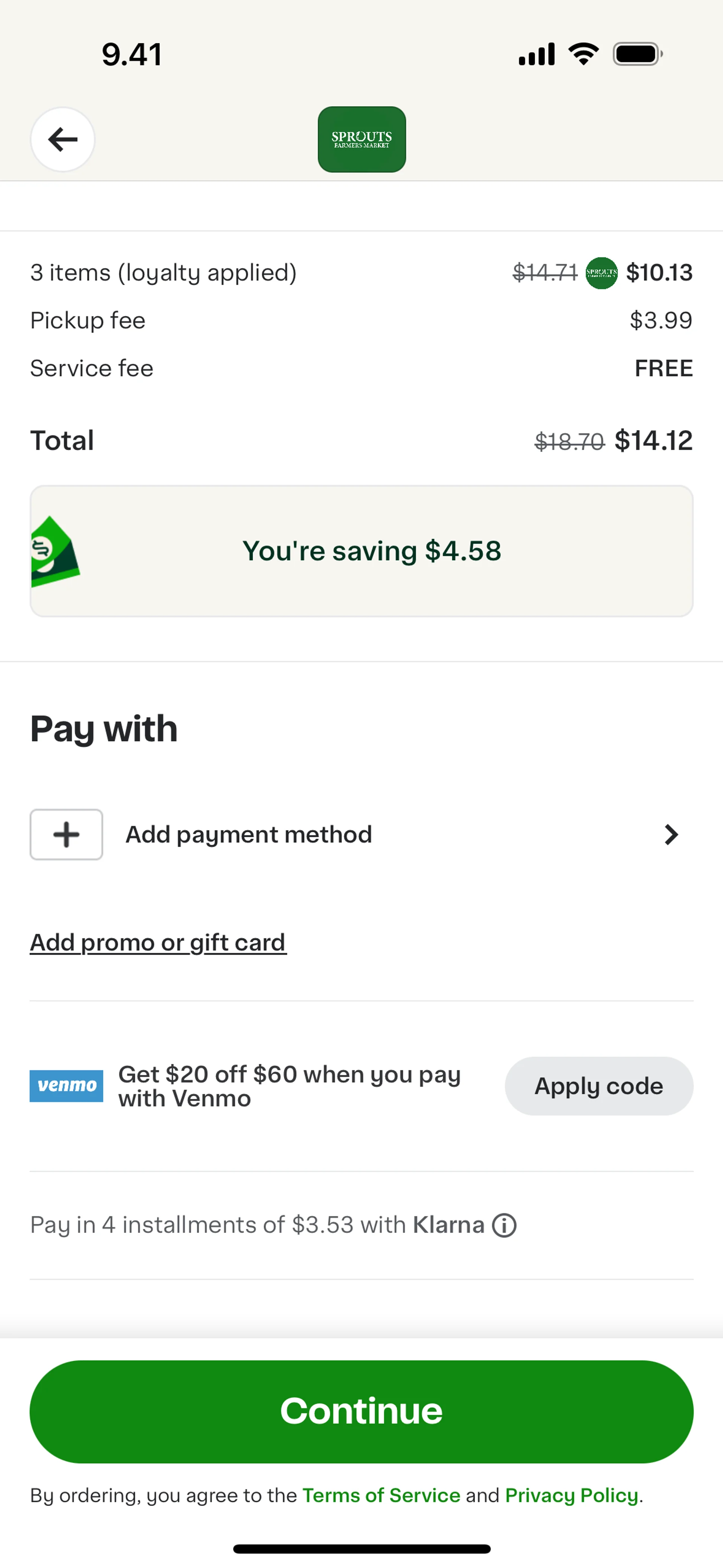
Task: Tap the $14.12 total amount
Action: (654, 441)
